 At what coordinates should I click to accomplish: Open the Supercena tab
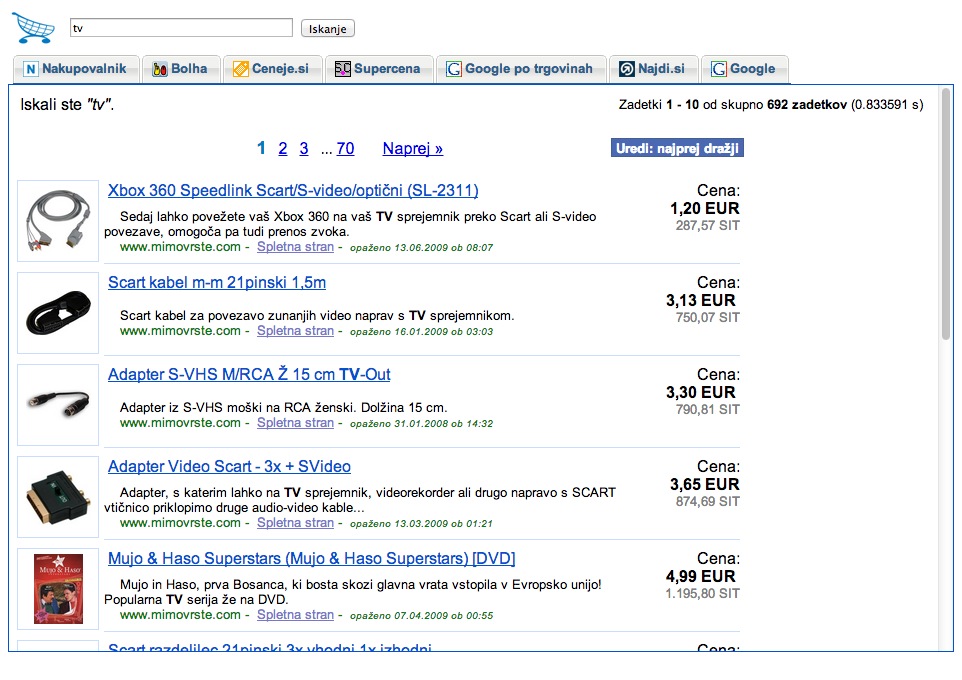tap(379, 69)
